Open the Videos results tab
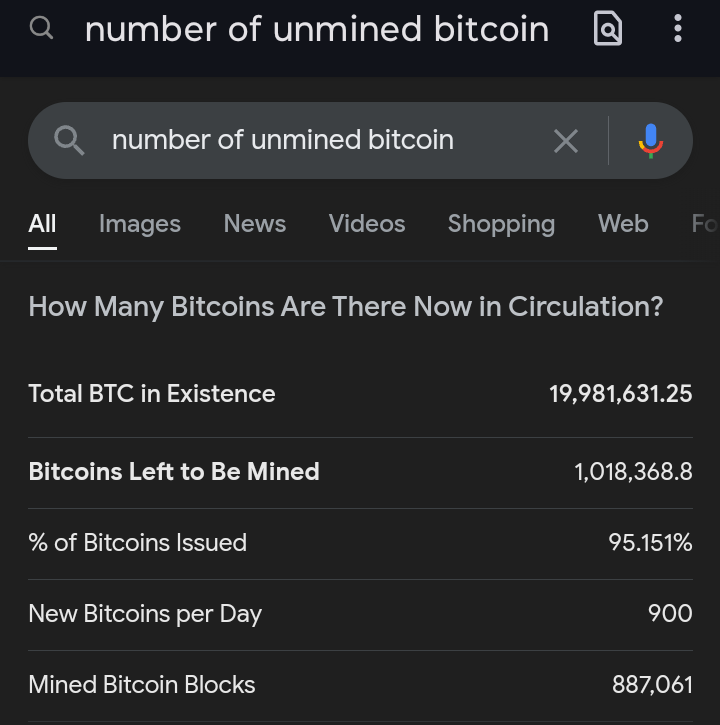Image resolution: width=720 pixels, height=725 pixels. pyautogui.click(x=367, y=224)
